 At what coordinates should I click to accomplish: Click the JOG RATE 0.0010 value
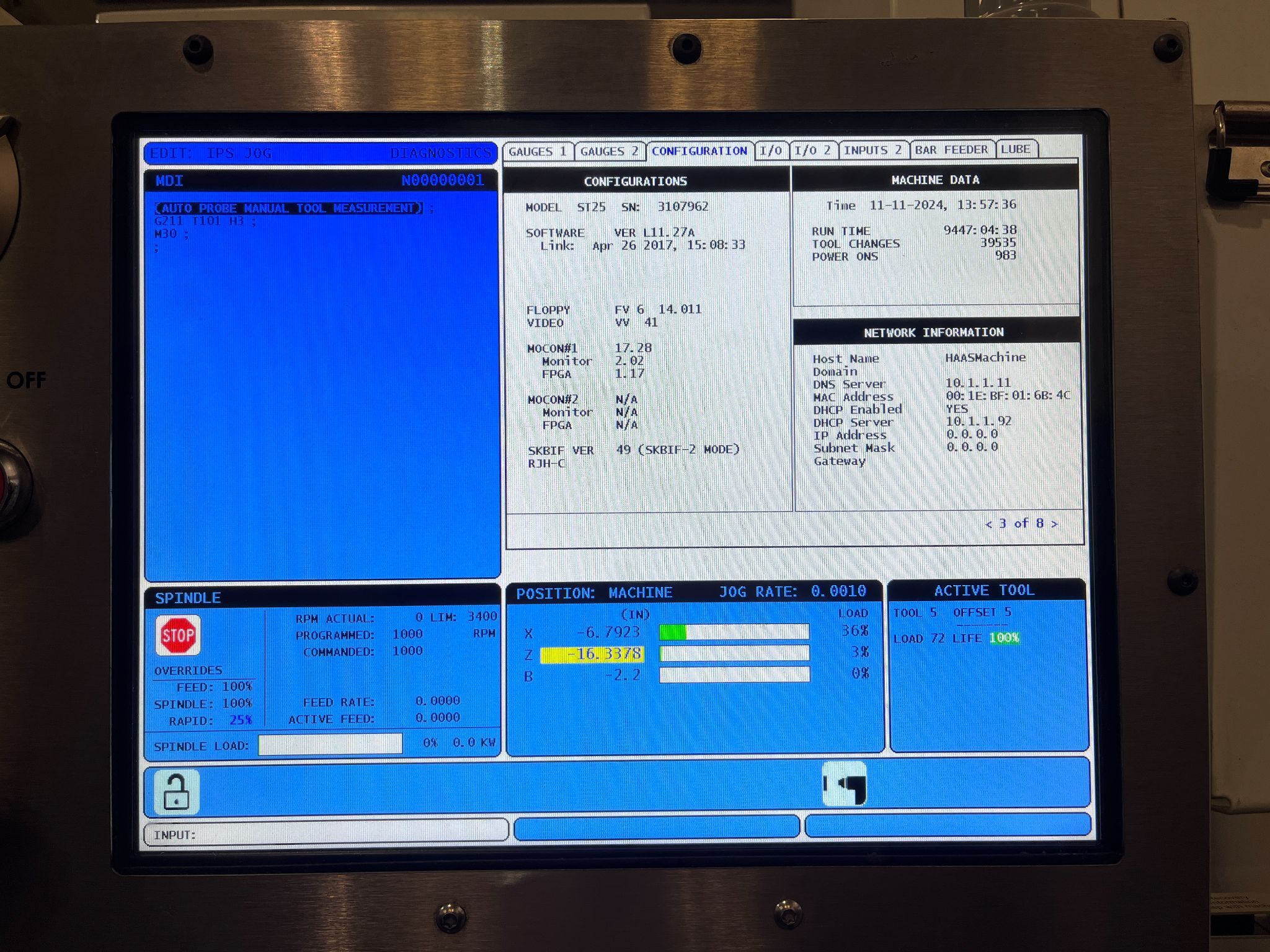(838, 591)
